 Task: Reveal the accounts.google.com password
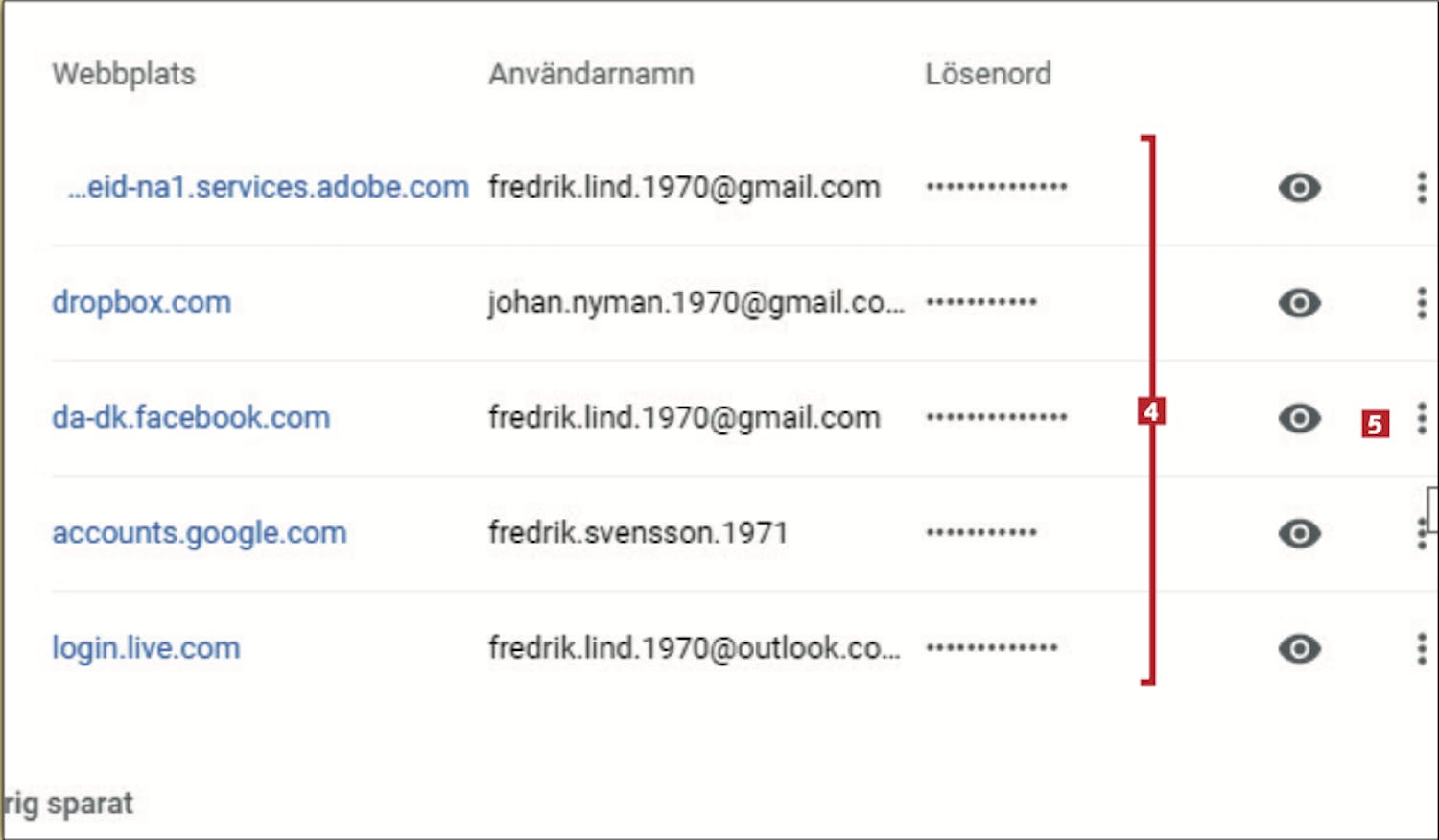coord(1299,533)
